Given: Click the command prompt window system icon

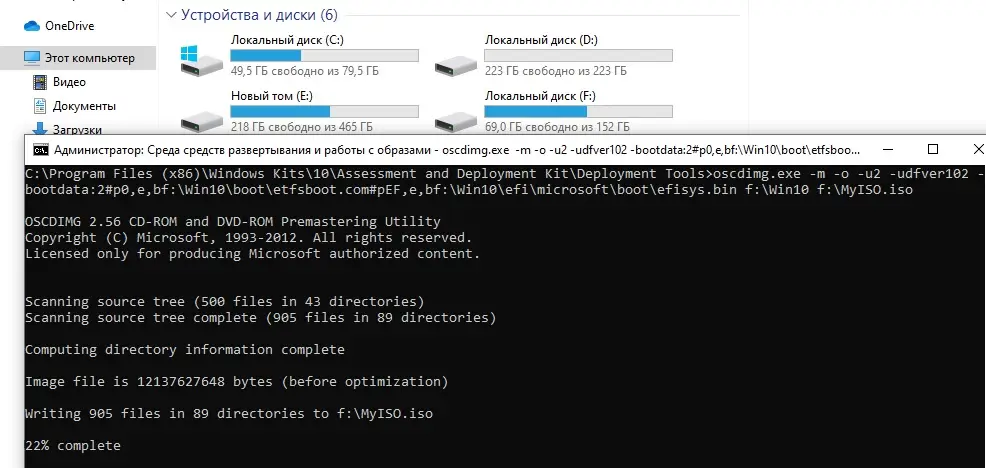Looking at the screenshot, I should point(41,150).
